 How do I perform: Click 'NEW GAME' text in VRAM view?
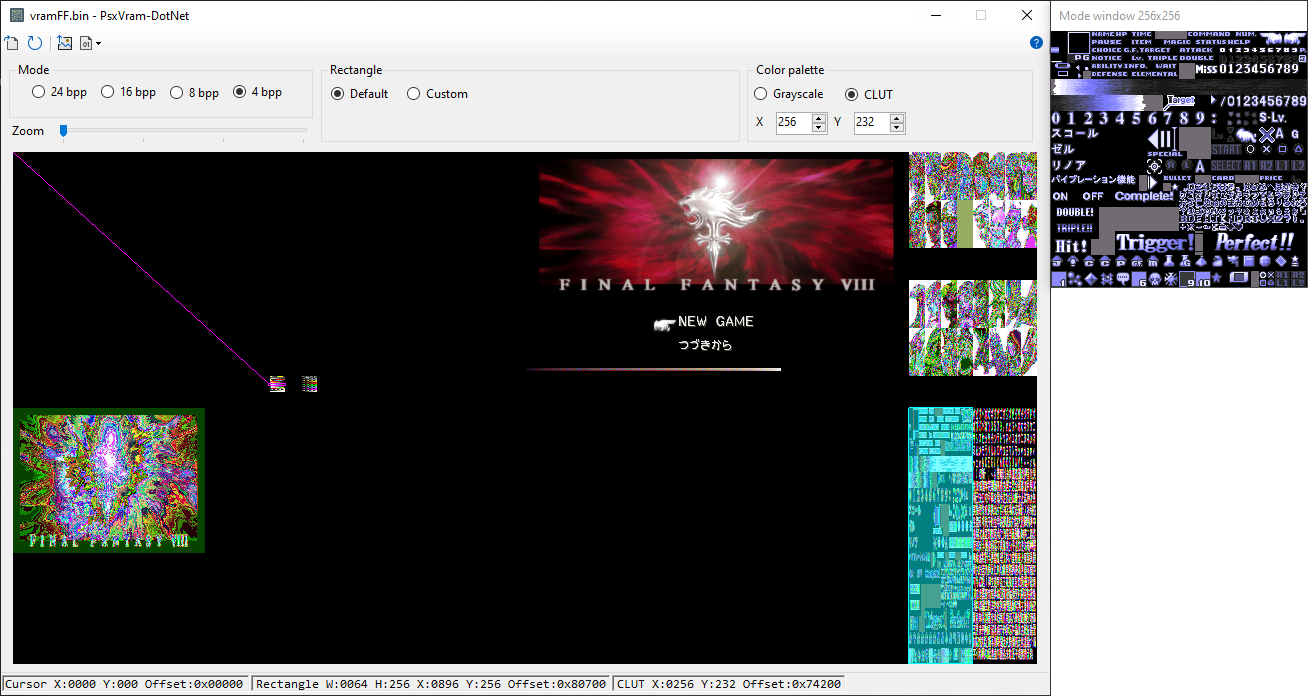716,321
